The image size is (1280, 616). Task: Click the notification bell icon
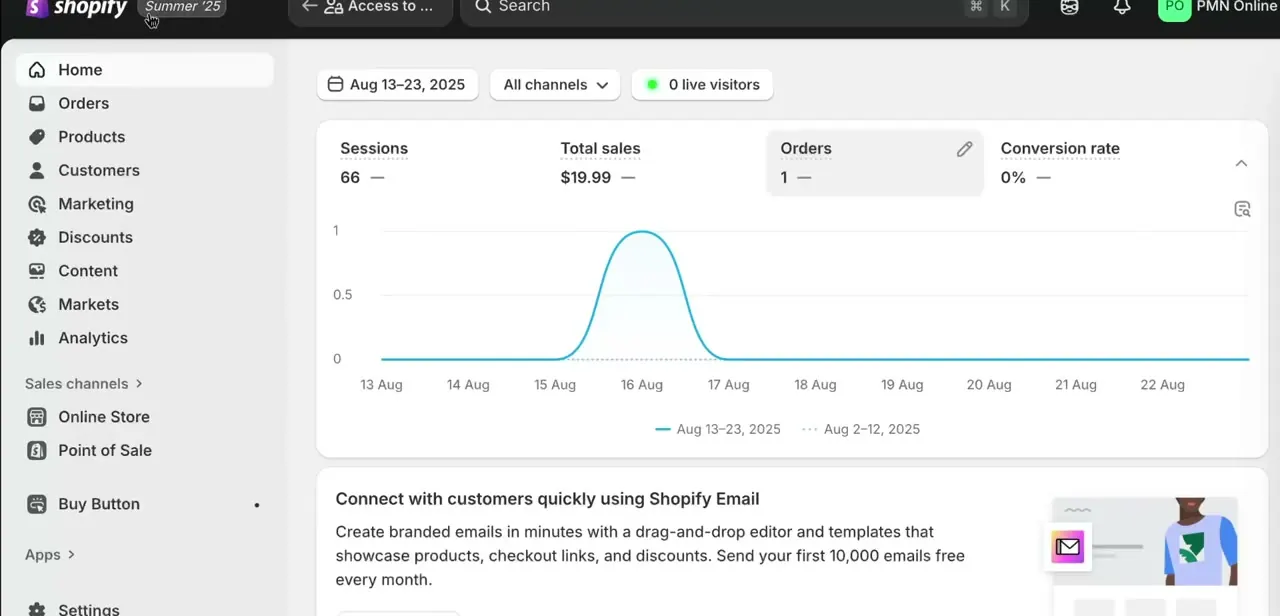pos(1122,7)
